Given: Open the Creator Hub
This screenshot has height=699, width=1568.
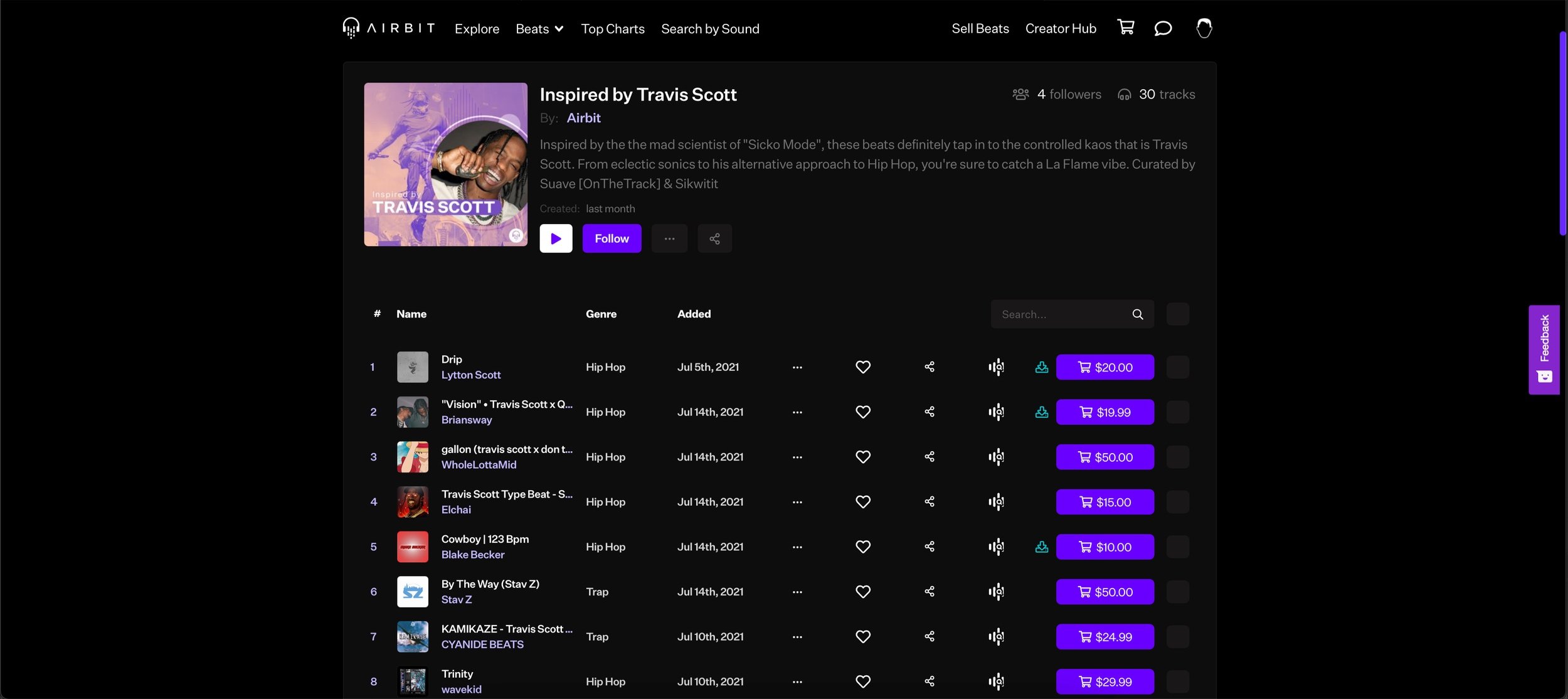Looking at the screenshot, I should point(1061,28).
